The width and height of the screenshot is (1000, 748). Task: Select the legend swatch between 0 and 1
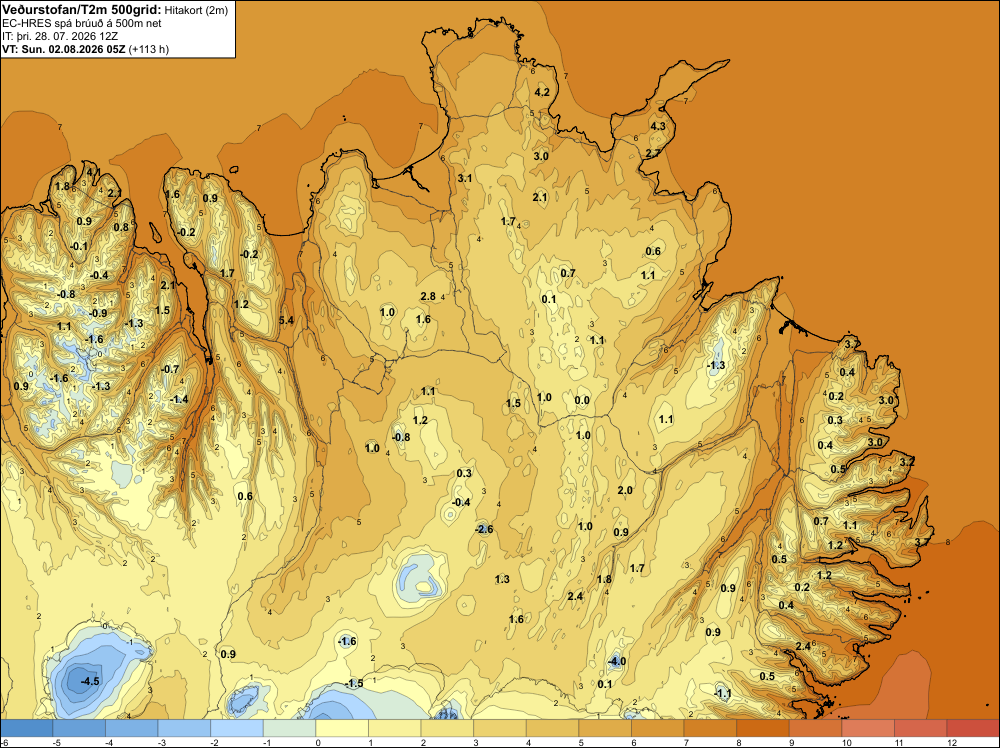pos(342,728)
